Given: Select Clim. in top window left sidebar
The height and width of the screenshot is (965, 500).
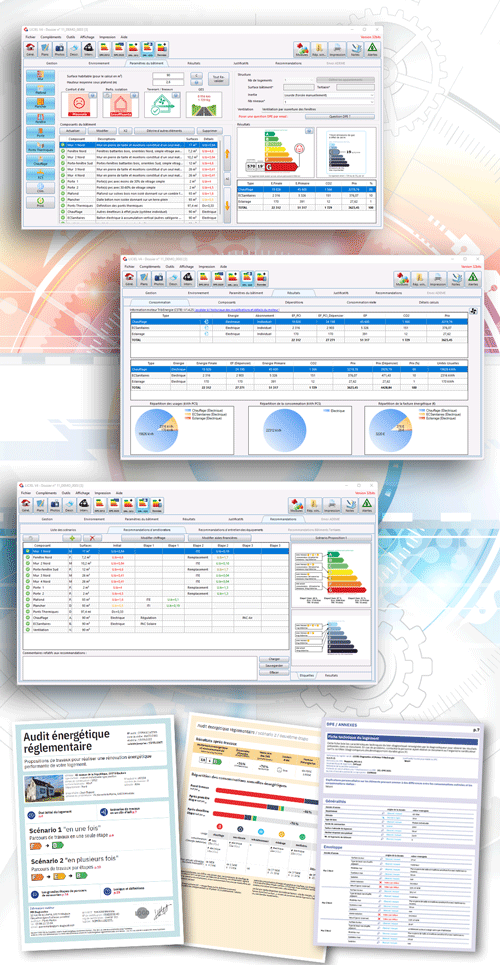Looking at the screenshot, I should (40, 190).
